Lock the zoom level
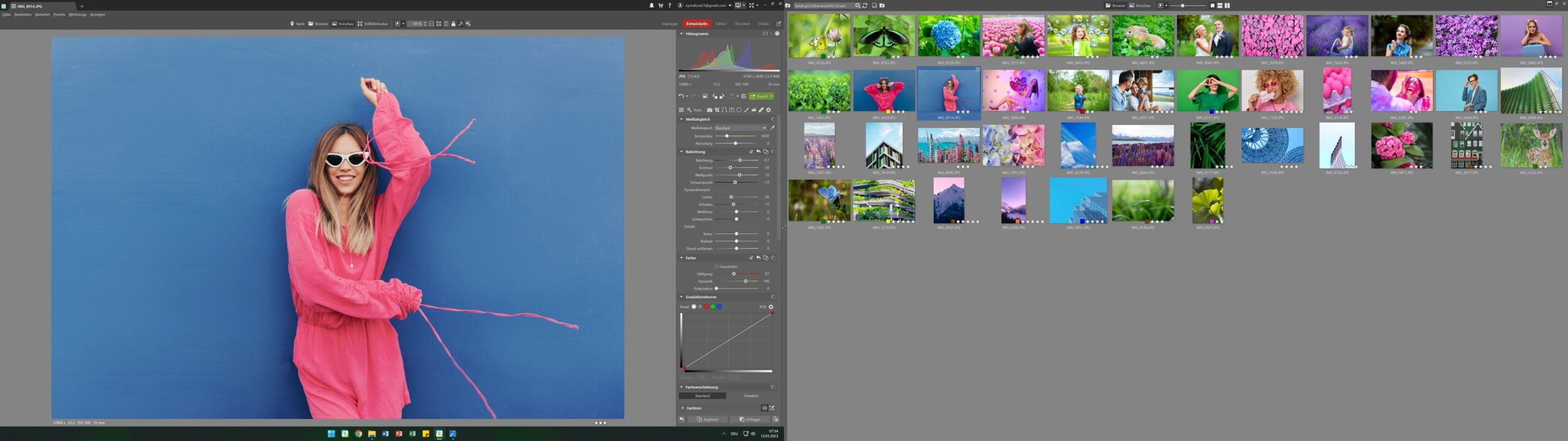Image resolution: width=1568 pixels, height=441 pixels. pyautogui.click(x=453, y=24)
